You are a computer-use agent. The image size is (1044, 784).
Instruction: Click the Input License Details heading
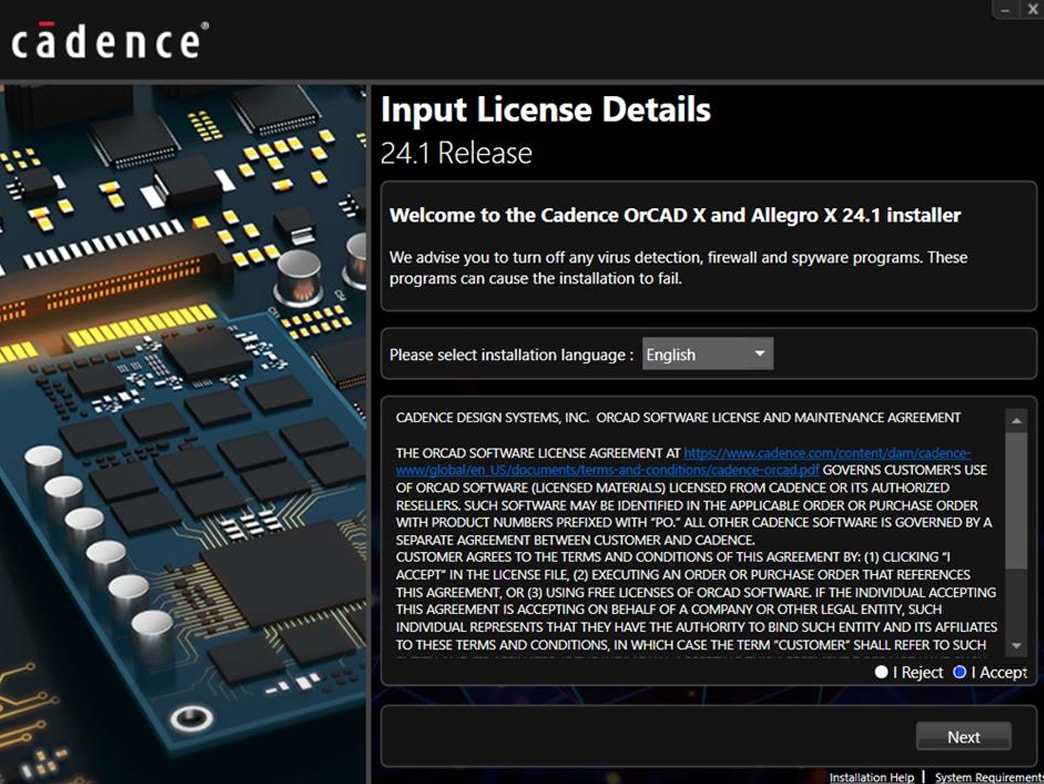tap(545, 110)
